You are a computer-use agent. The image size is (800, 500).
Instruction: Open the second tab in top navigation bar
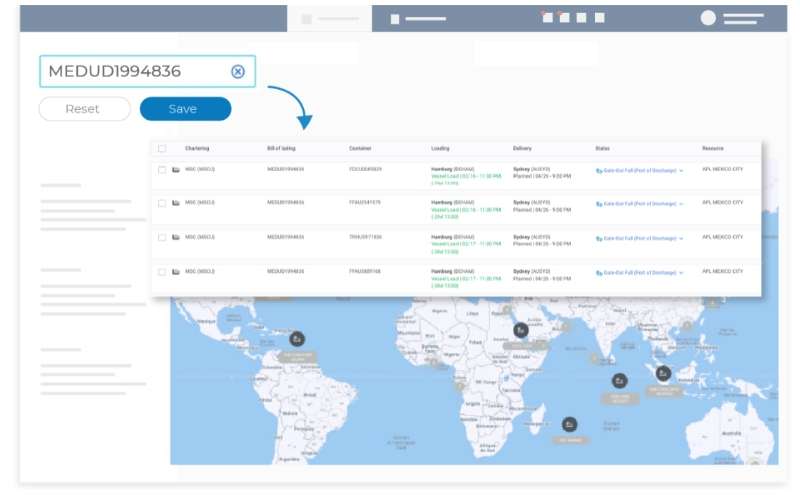418,18
